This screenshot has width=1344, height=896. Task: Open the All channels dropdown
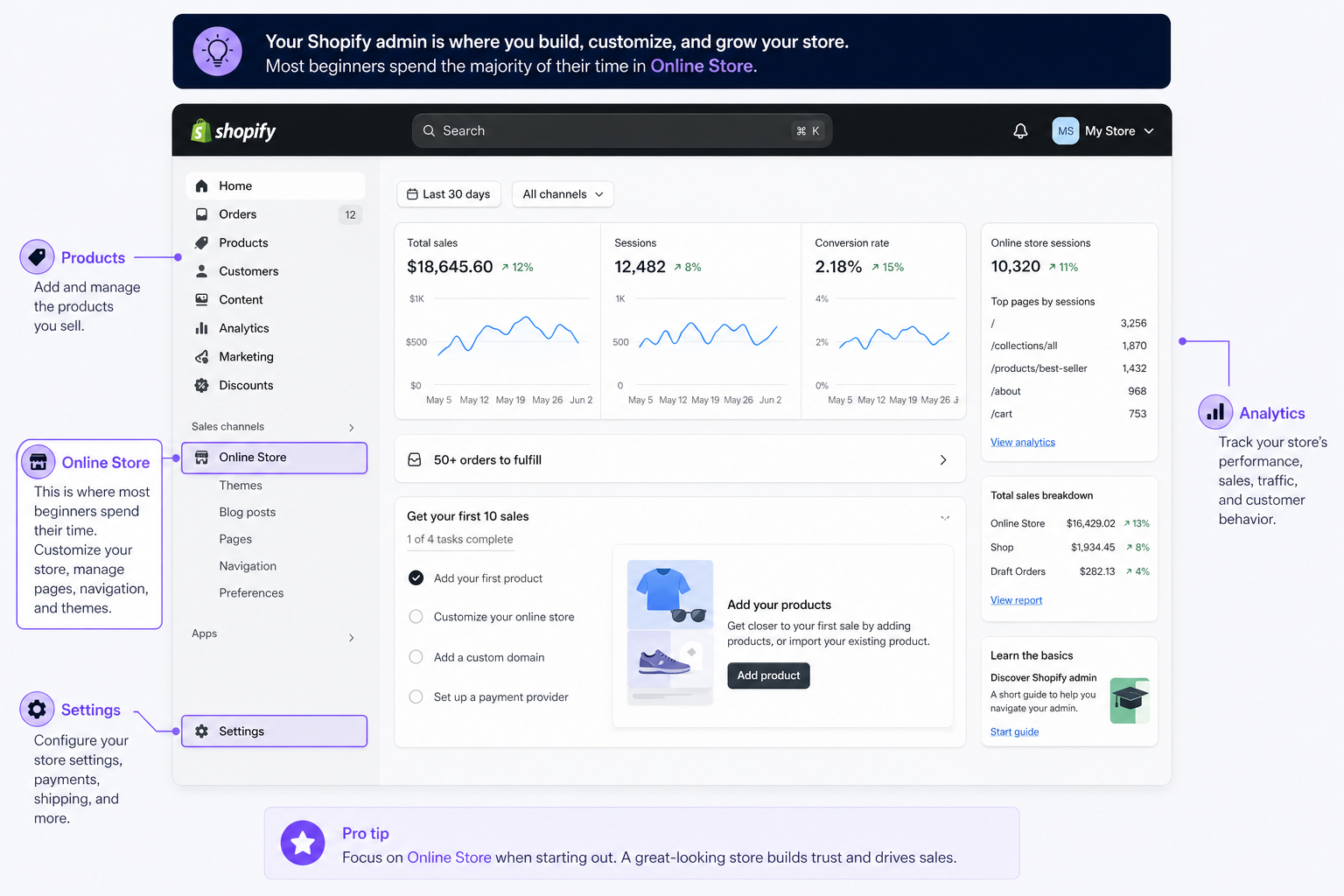pyautogui.click(x=563, y=194)
